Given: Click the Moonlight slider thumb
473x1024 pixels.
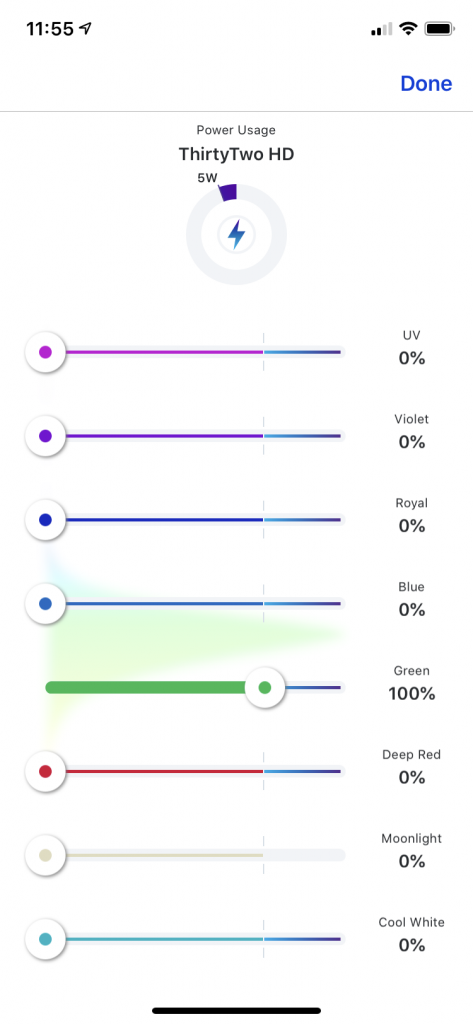Looking at the screenshot, I should [45, 856].
